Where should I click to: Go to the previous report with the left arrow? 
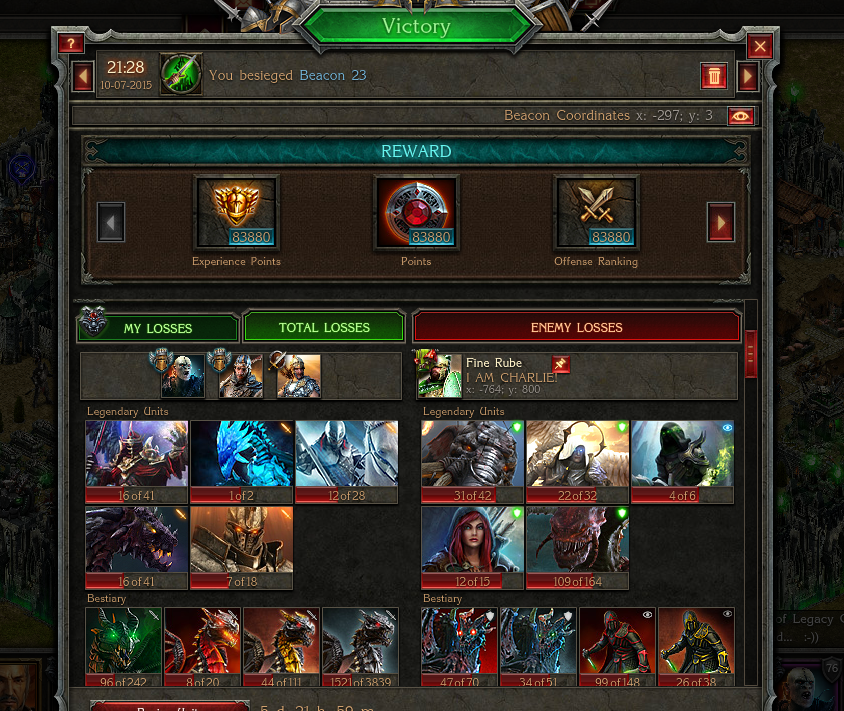click(x=83, y=76)
